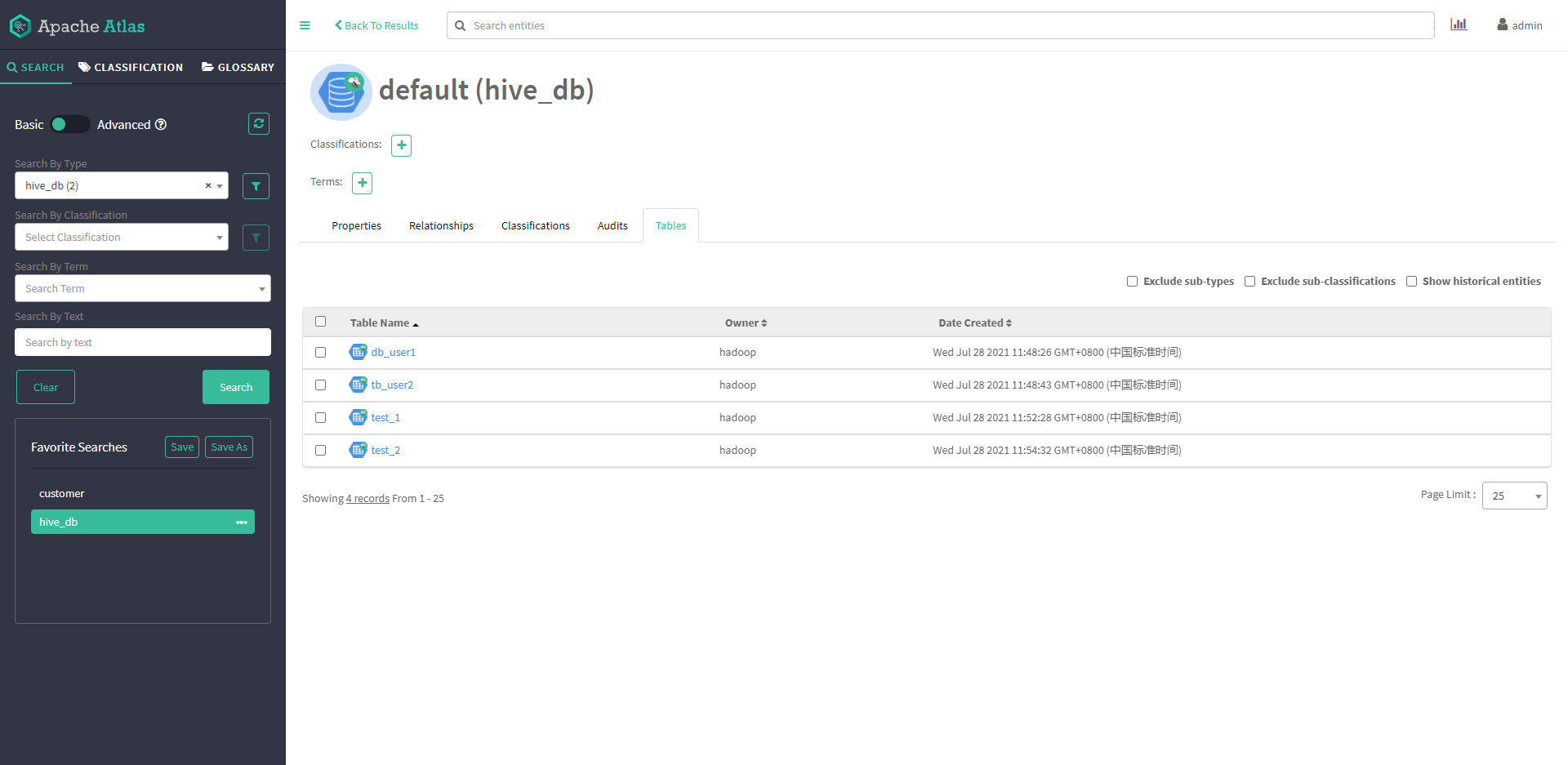Click the green Search button
The width and height of the screenshot is (1568, 765).
coord(236,387)
